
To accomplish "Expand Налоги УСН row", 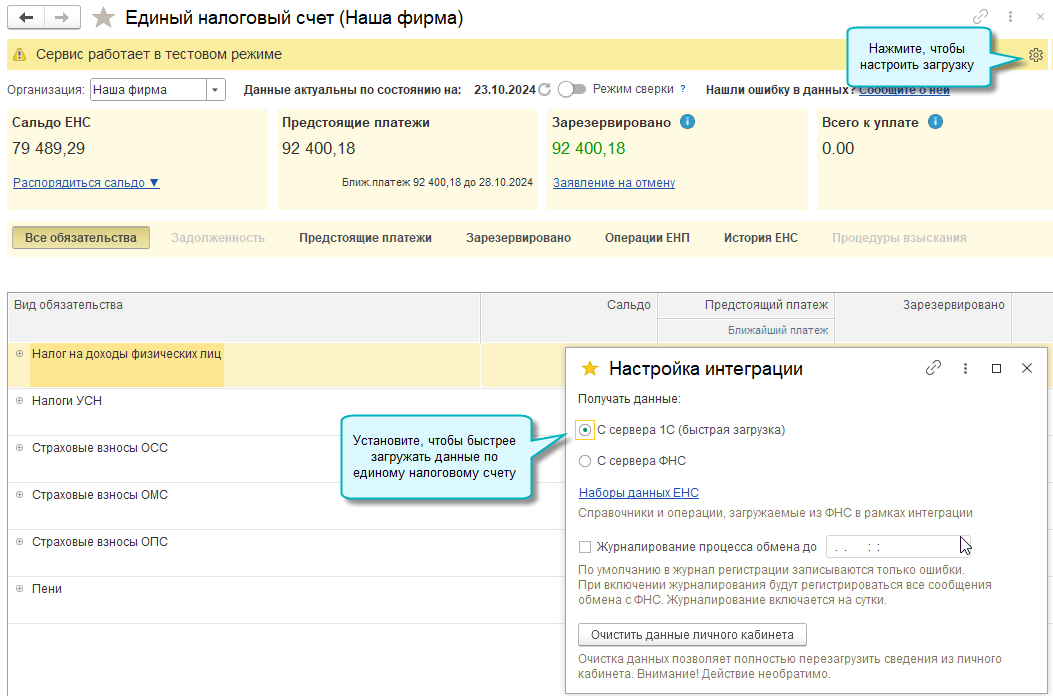I will [19, 400].
